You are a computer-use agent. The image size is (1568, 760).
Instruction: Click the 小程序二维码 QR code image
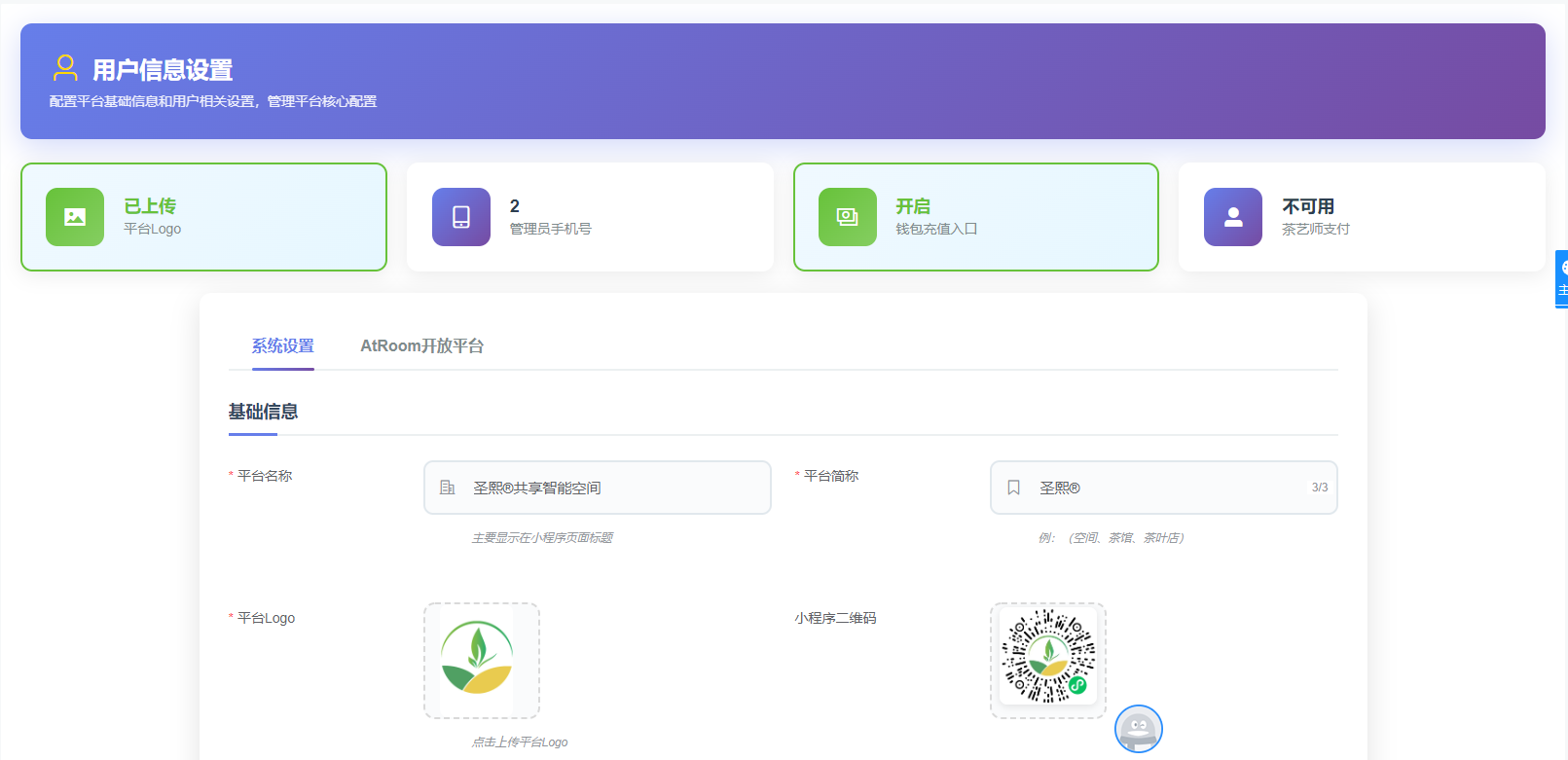[x=1048, y=660]
